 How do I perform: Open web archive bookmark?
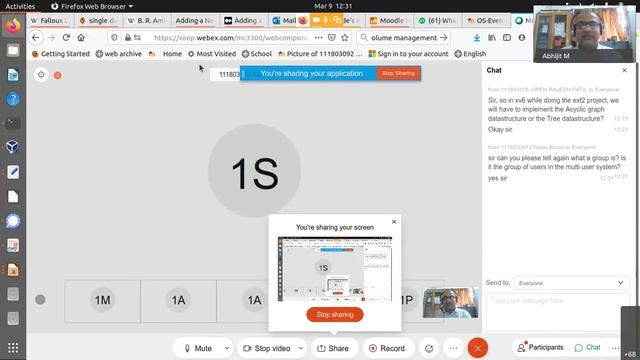[x=119, y=53]
